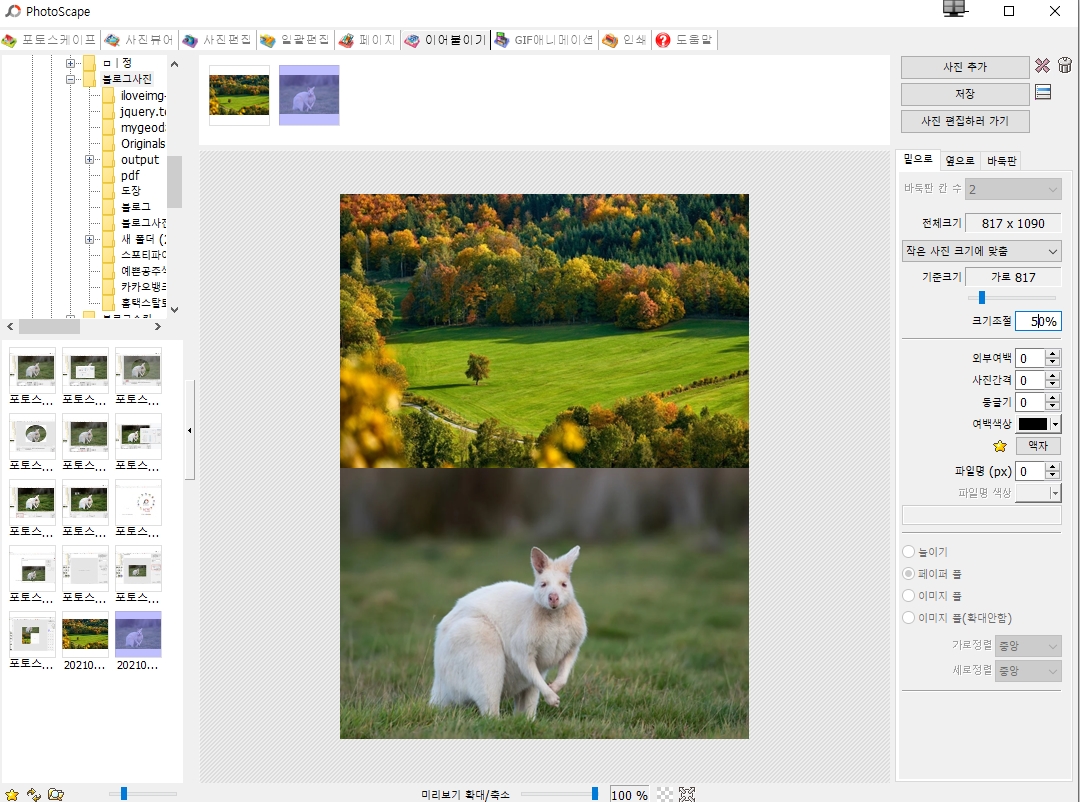Increase the 둥글기 value with the up arrow

pyautogui.click(x=1052, y=398)
